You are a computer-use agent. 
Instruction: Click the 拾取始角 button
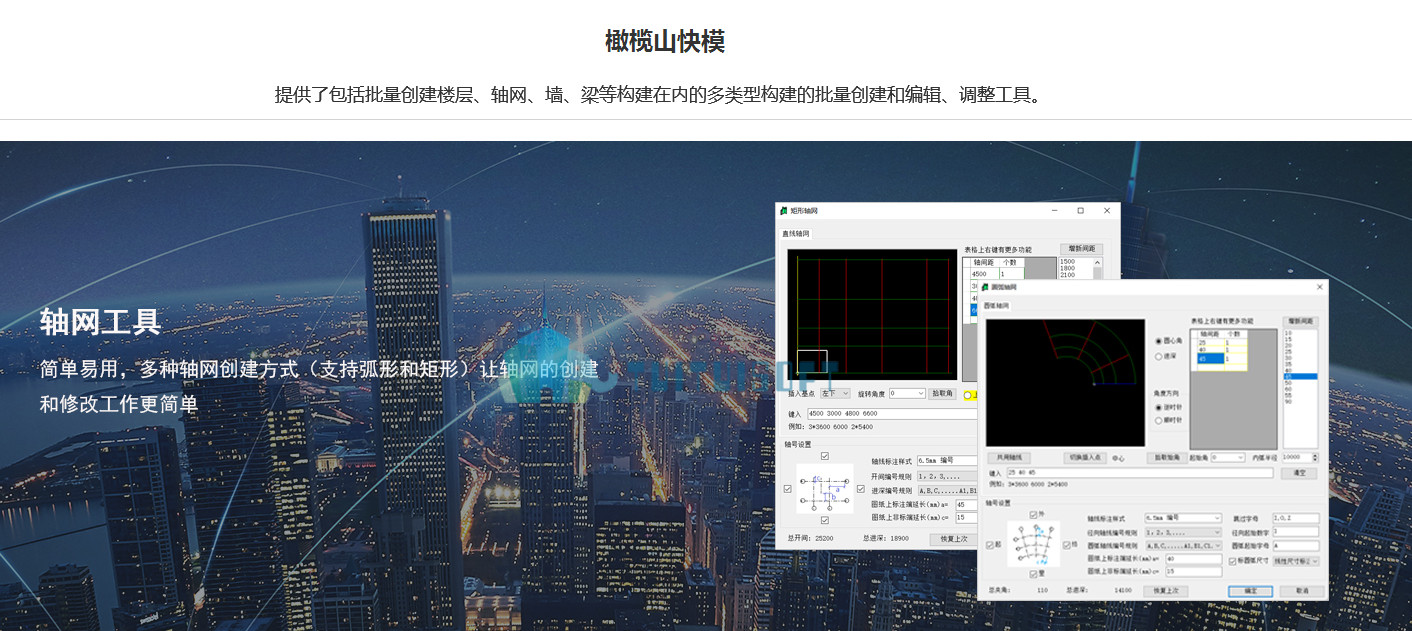1167,457
